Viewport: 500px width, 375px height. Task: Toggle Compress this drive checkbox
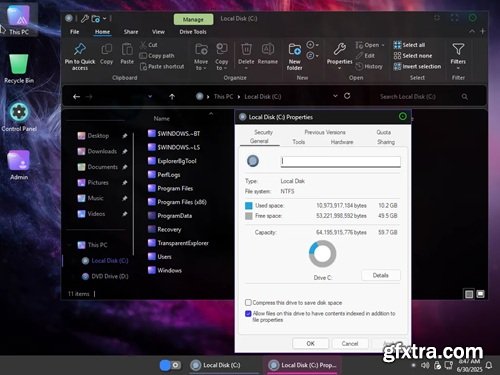click(x=248, y=302)
